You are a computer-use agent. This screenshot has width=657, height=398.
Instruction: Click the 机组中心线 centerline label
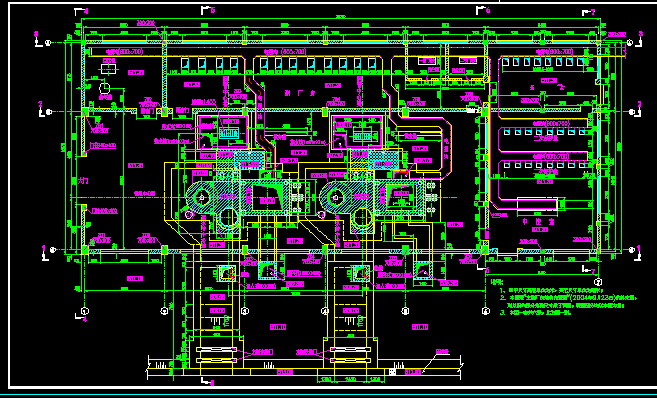(x=145, y=194)
